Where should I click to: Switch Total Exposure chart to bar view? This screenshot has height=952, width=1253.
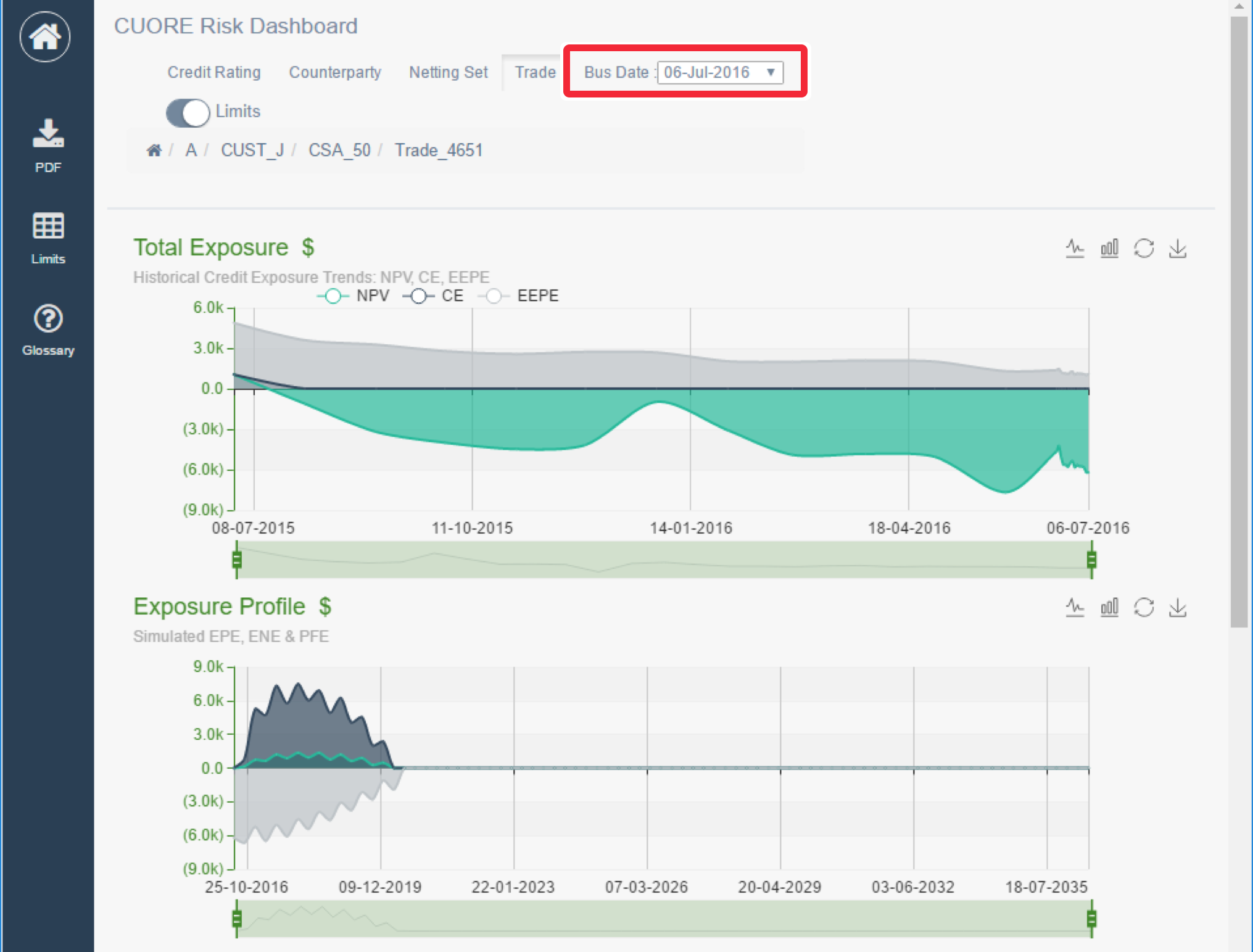[1109, 249]
